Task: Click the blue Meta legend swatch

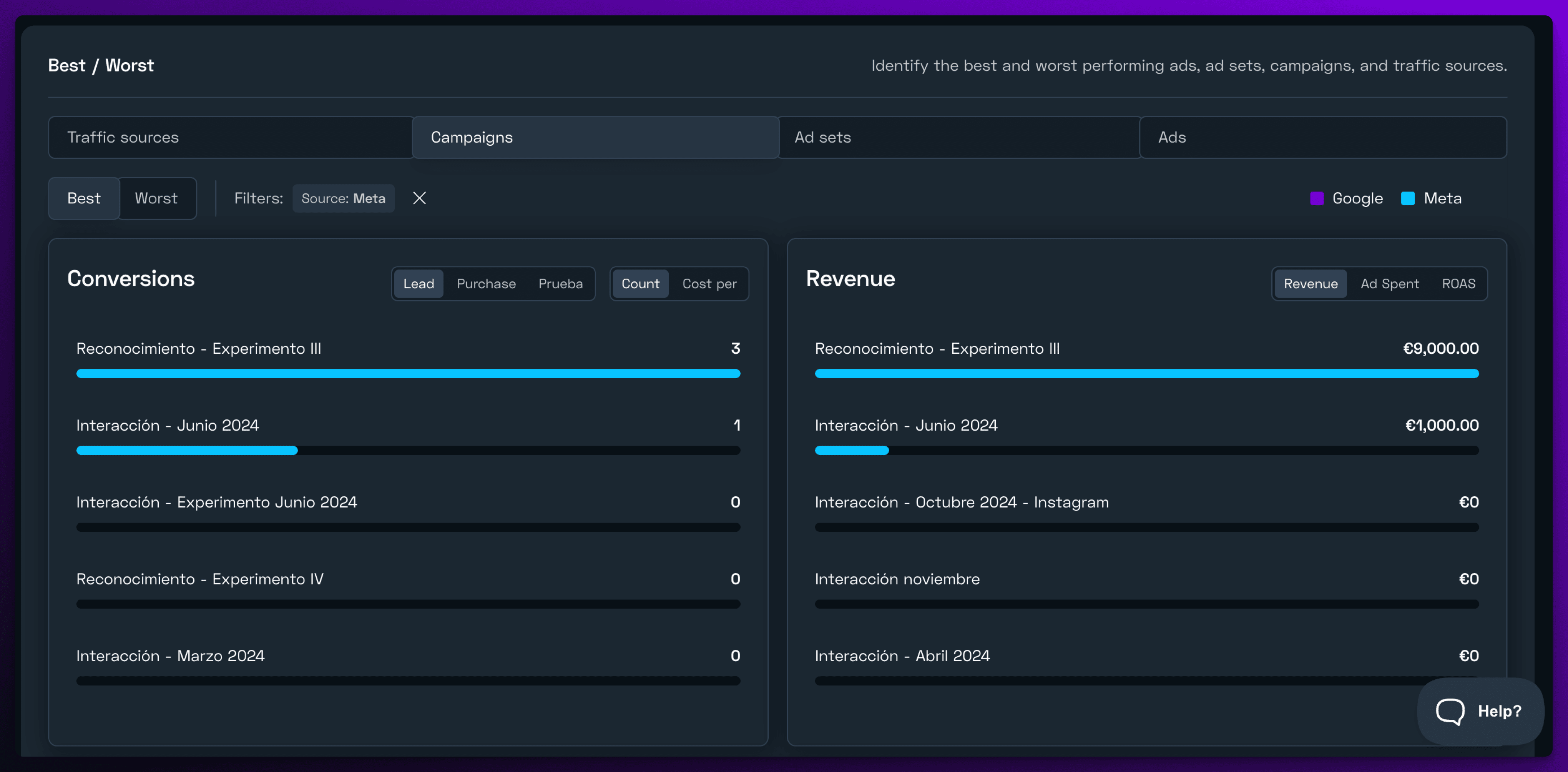Action: 1407,198
